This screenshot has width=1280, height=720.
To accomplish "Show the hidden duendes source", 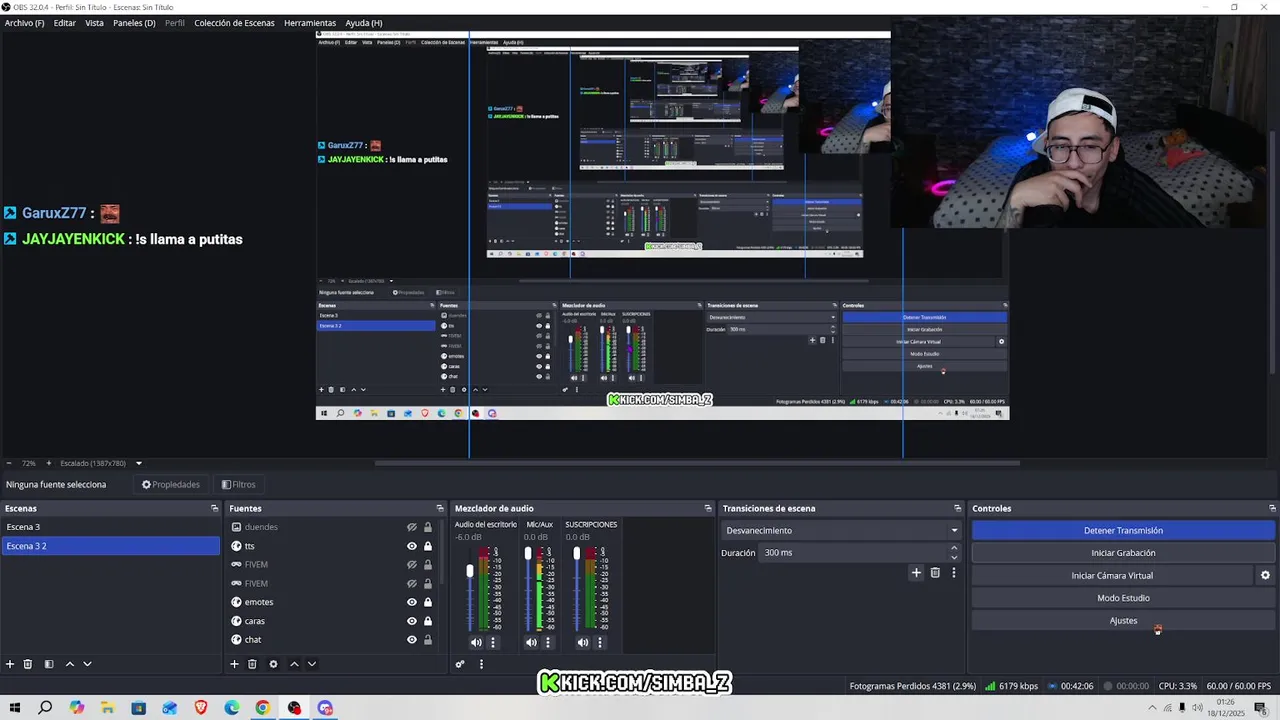I will click(411, 527).
